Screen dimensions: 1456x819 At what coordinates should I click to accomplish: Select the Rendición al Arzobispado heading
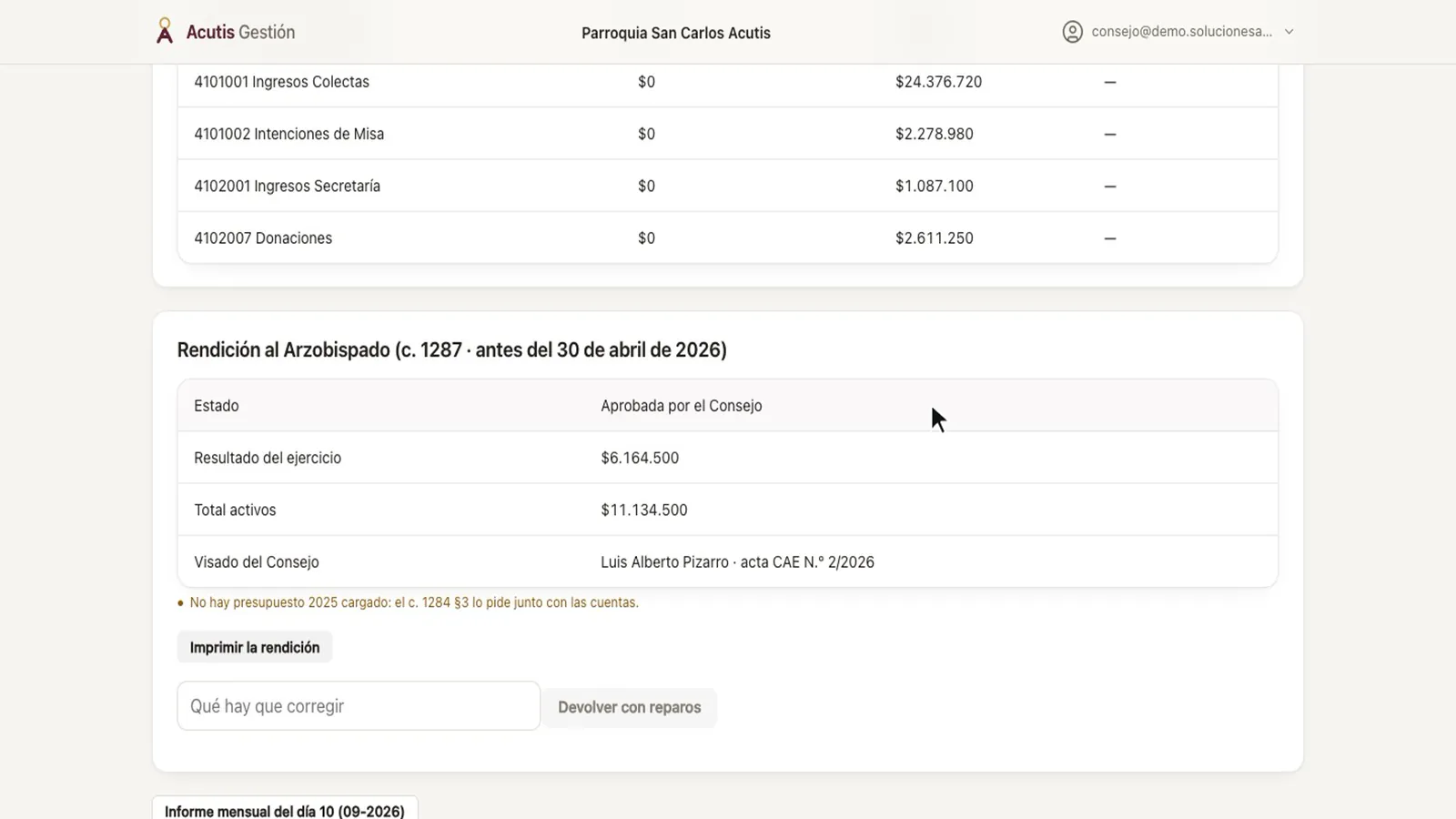pos(451,350)
